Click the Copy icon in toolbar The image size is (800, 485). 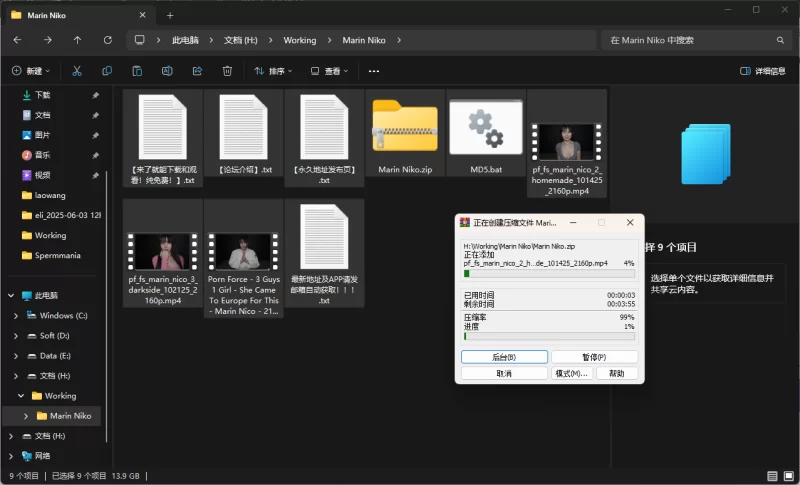click(107, 71)
